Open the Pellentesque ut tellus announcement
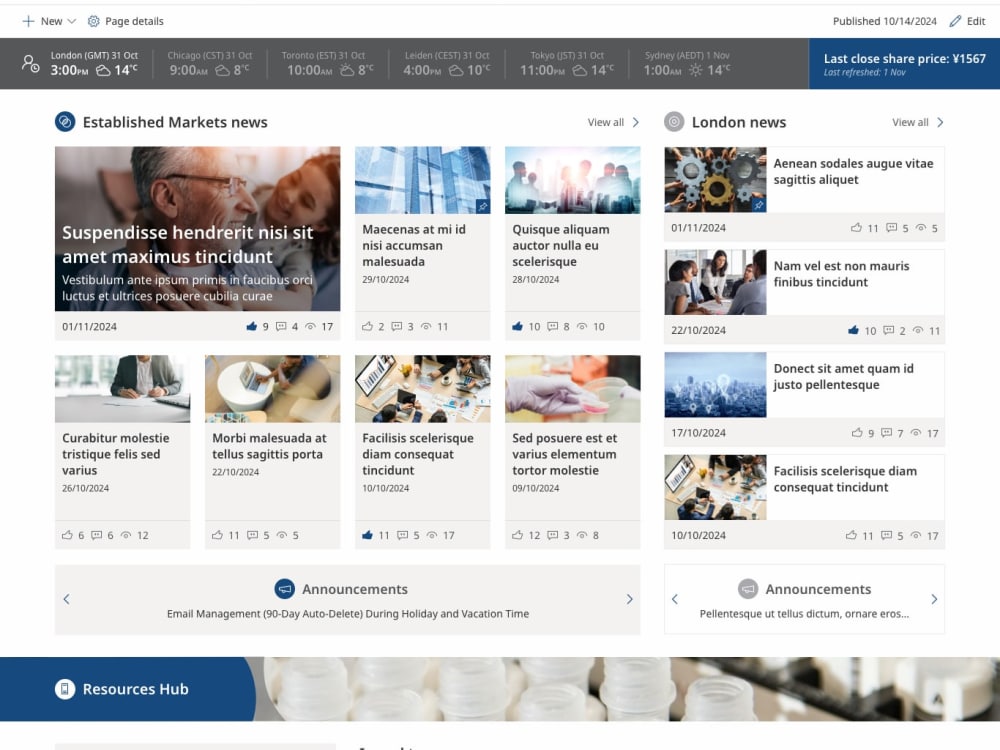 [804, 614]
